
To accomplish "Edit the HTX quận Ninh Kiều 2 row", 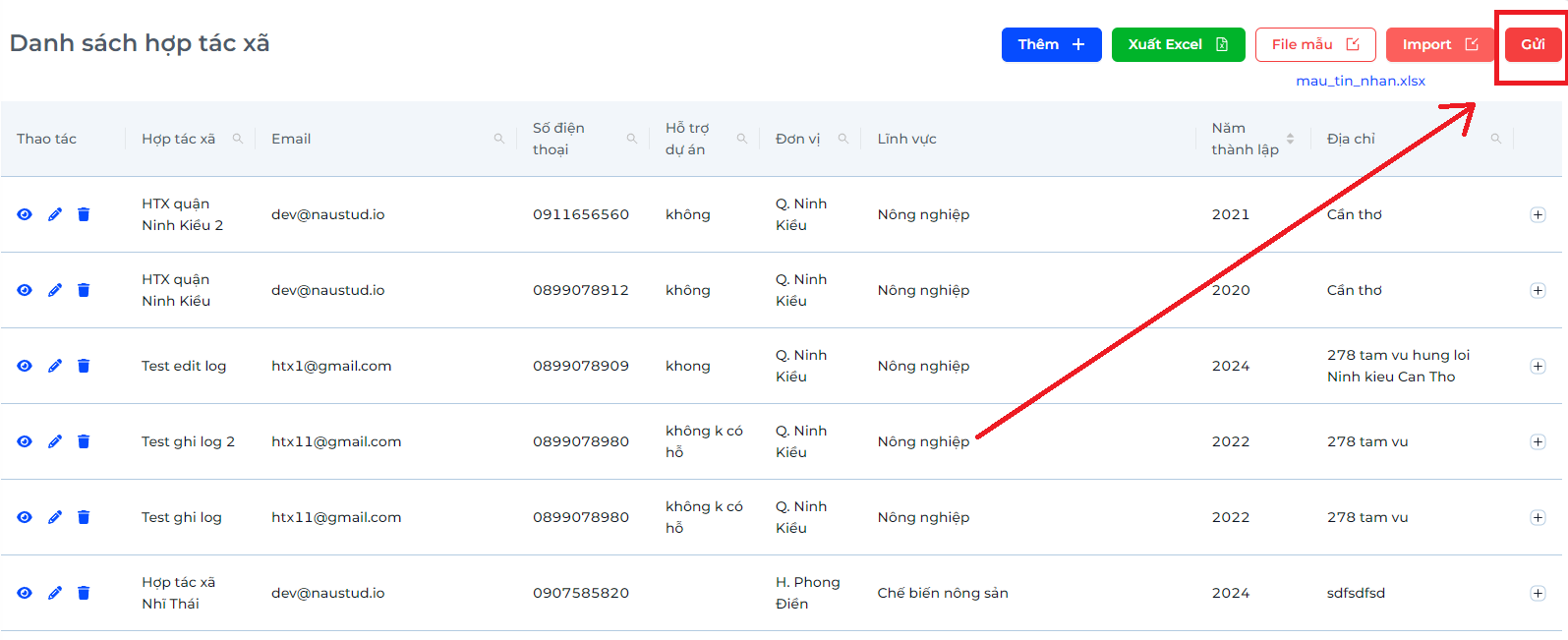I will coord(55,214).
